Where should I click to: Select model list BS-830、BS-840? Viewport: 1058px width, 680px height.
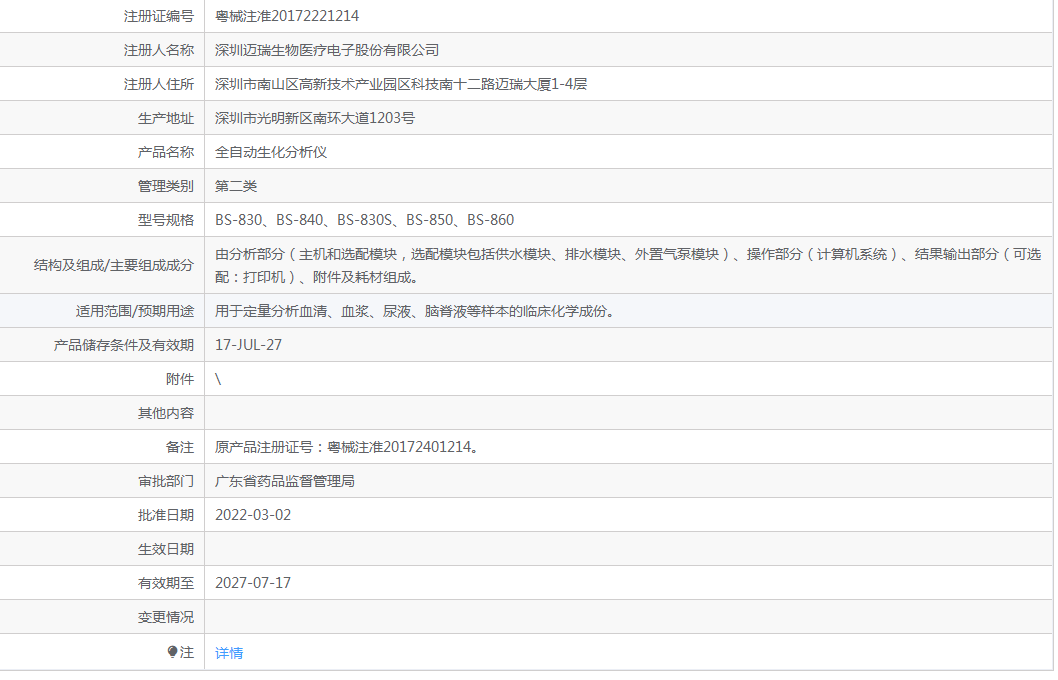tap(364, 220)
